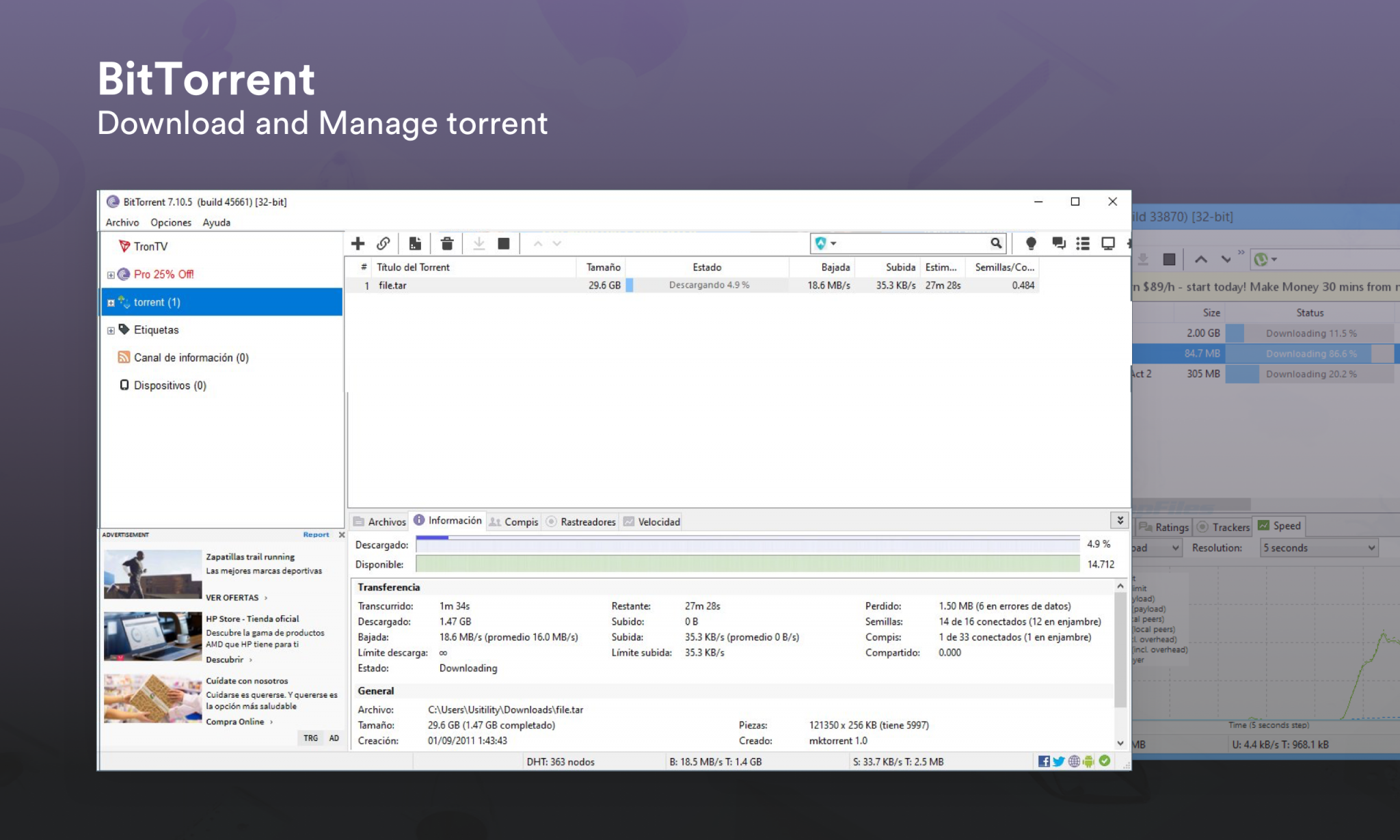The height and width of the screenshot is (840, 1400).
Task: Sort by Subida column header
Action: click(x=887, y=267)
